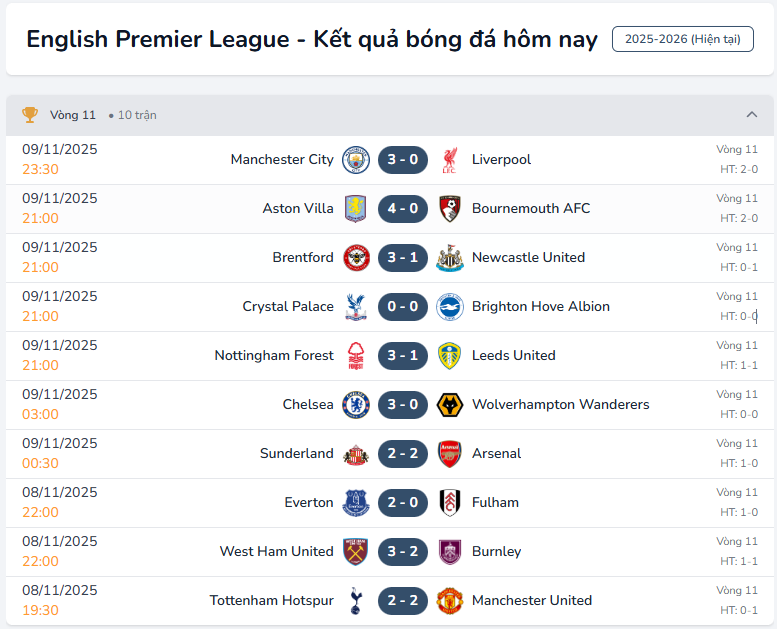Screen dimensions: 777x629
Task: Open the Manchester United team link
Action: 532,601
